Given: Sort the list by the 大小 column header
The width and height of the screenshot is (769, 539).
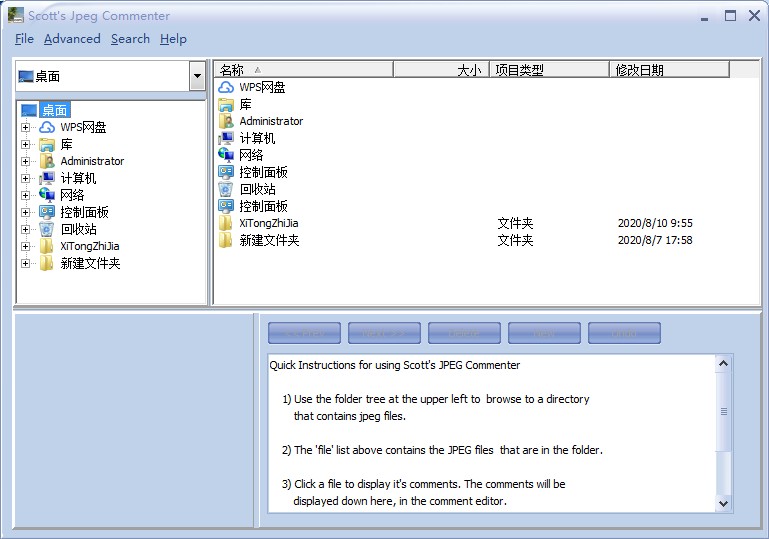Looking at the screenshot, I should (x=441, y=70).
